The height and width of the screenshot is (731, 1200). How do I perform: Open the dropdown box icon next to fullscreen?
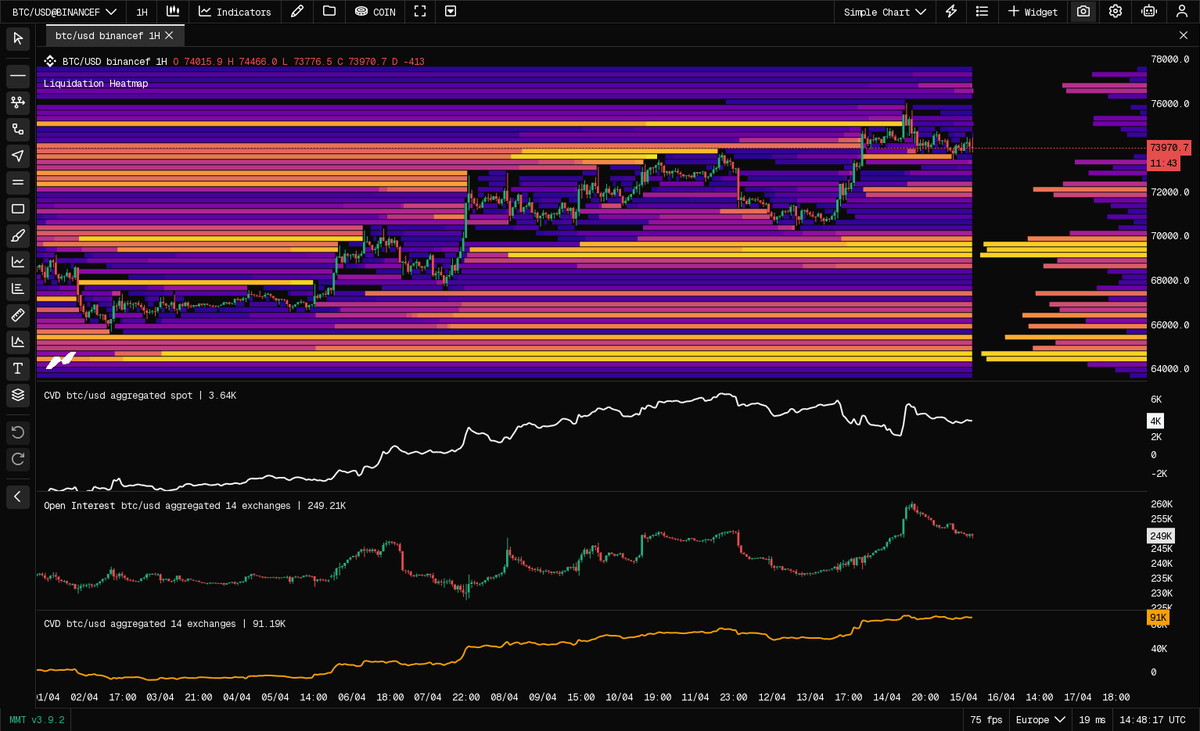[451, 12]
